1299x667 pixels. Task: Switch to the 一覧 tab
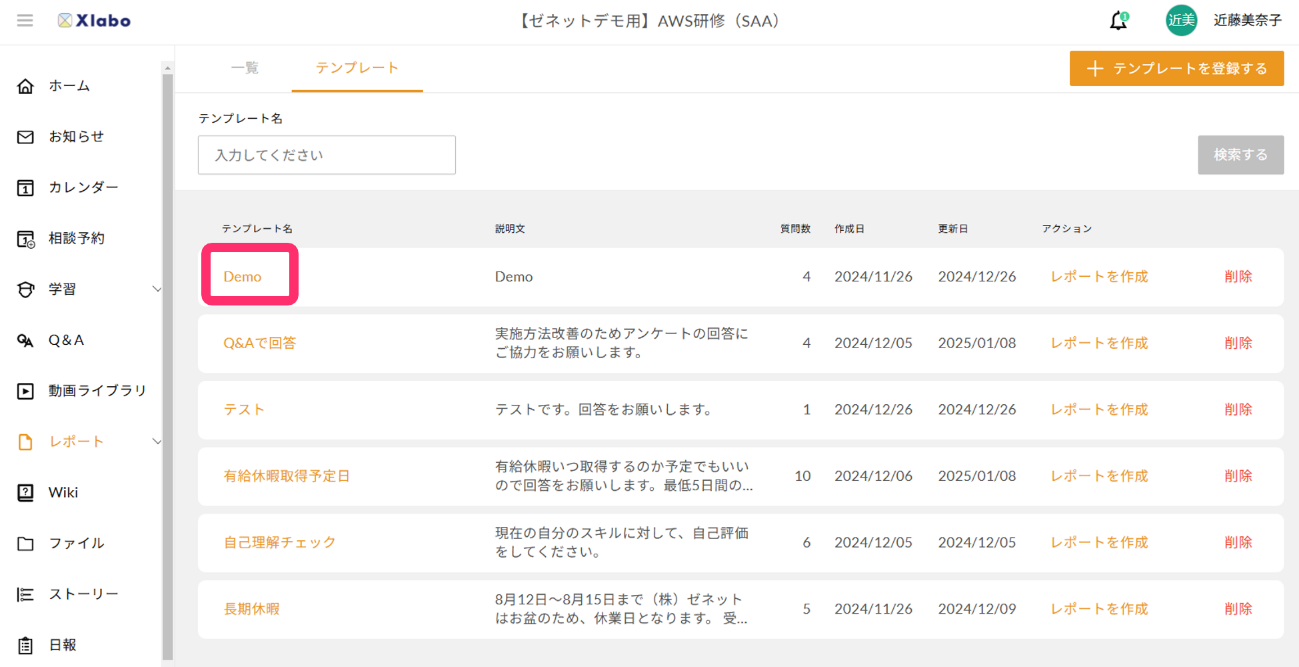245,68
